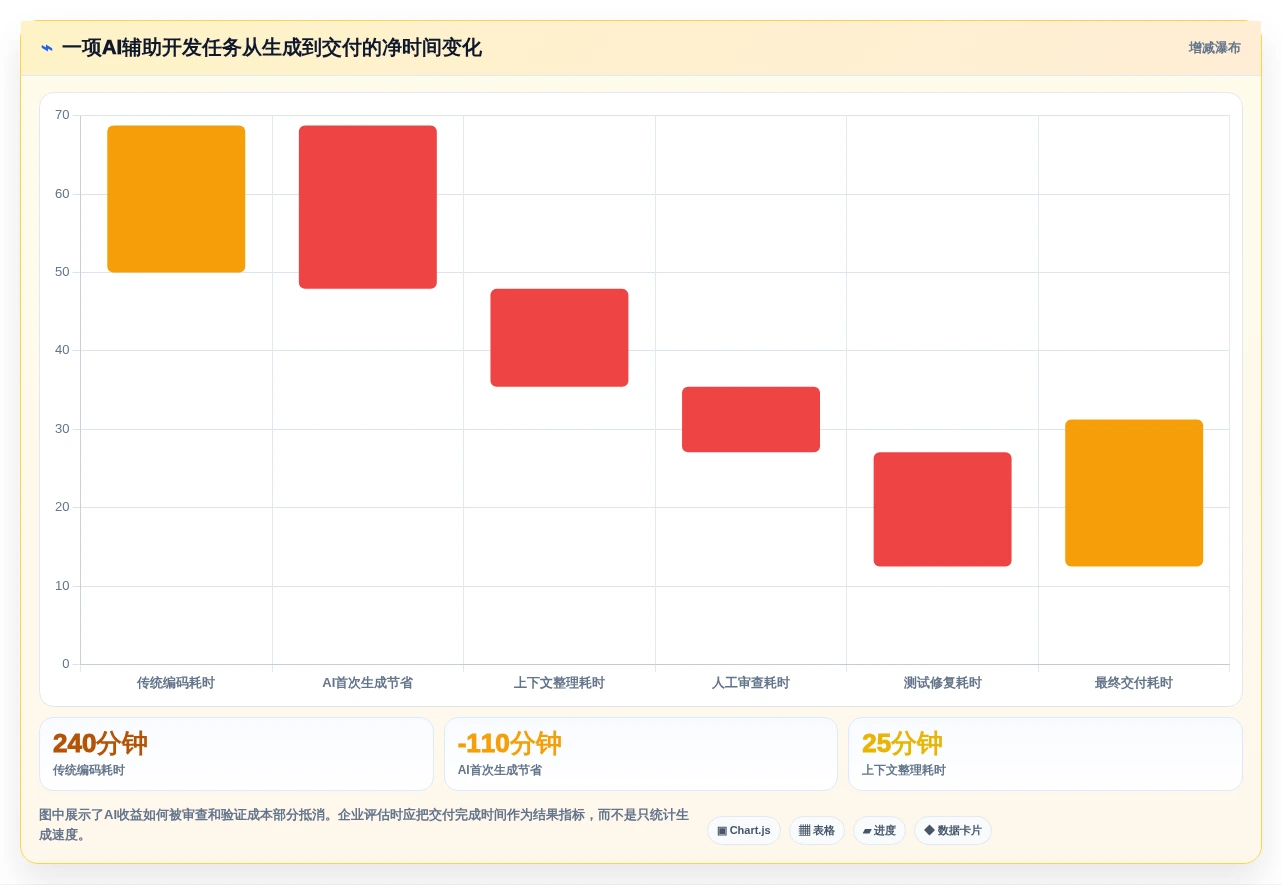Click the orange 最终交付耗时 bar
This screenshot has width=1282, height=885.
point(1134,493)
